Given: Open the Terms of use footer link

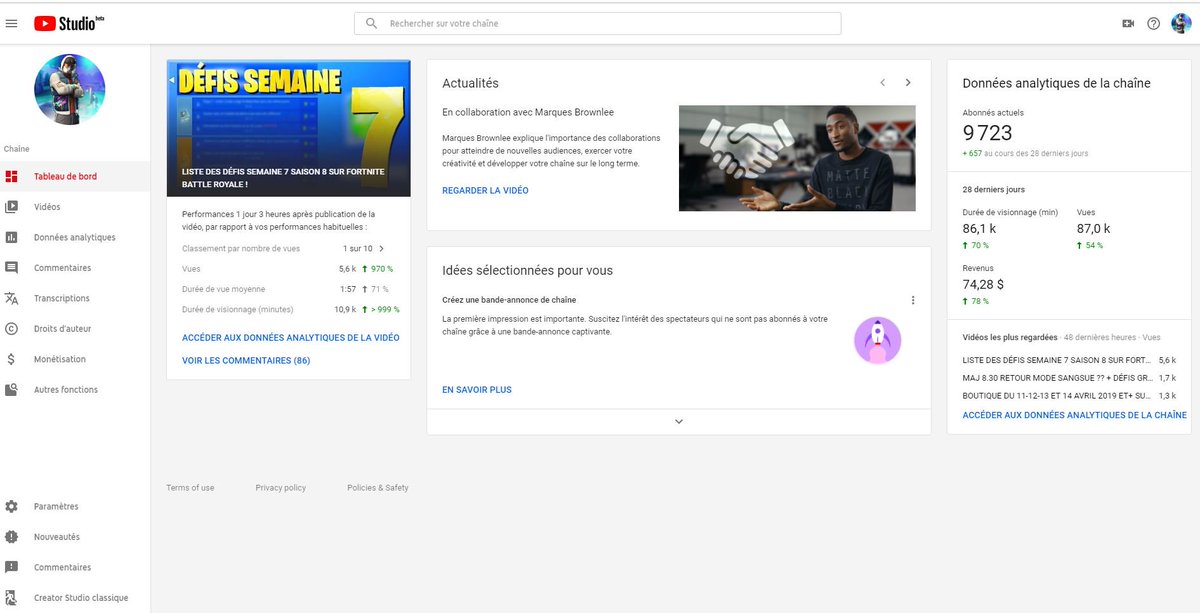Looking at the screenshot, I should click(190, 488).
